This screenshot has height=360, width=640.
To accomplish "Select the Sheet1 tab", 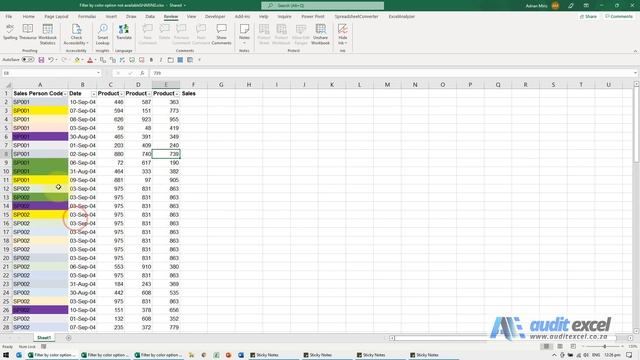I will click(x=44, y=338).
